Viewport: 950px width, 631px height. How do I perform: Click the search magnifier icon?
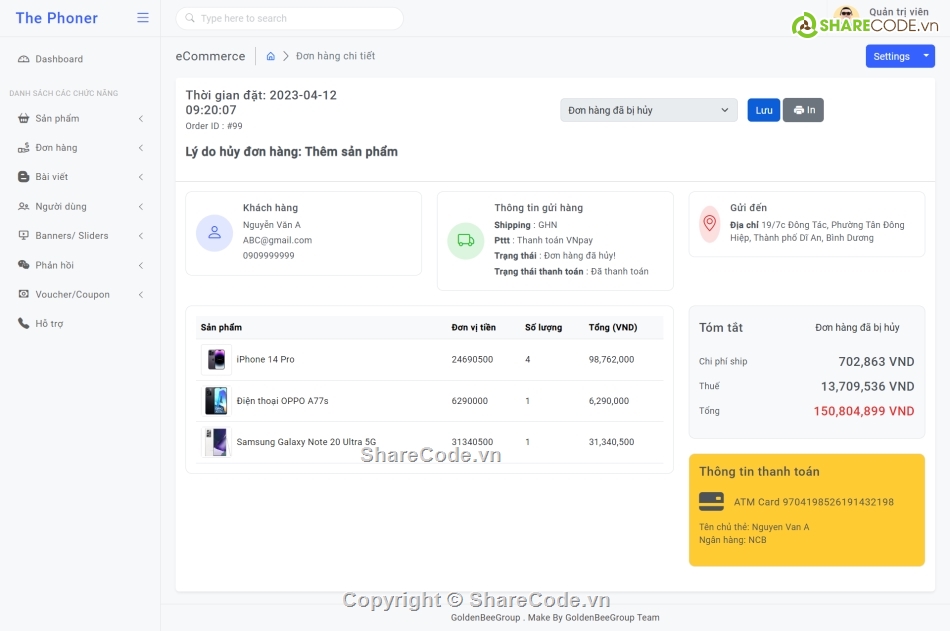click(190, 18)
